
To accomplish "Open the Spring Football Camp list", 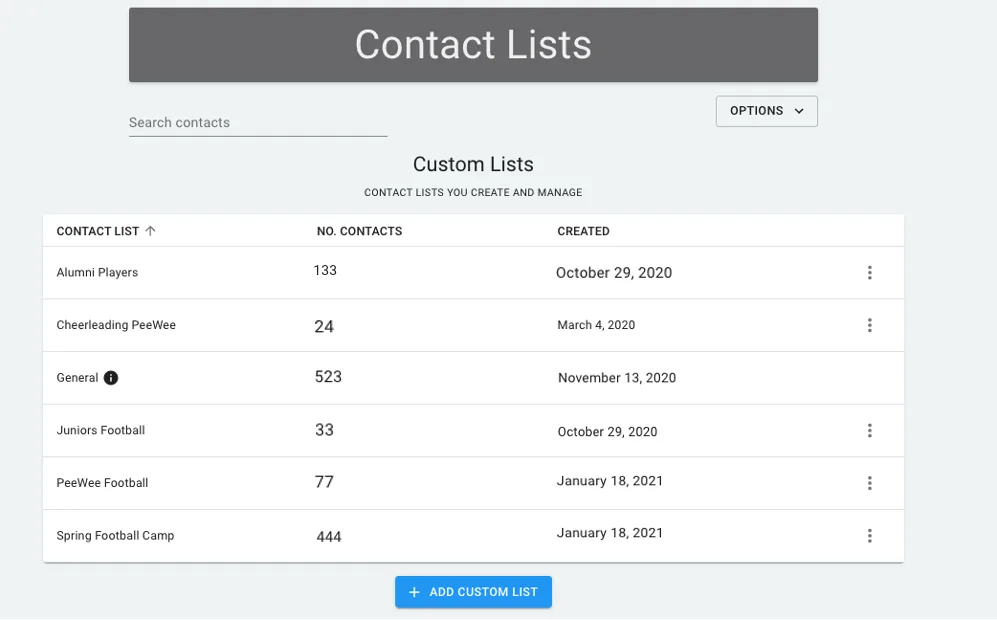I will click(x=115, y=535).
